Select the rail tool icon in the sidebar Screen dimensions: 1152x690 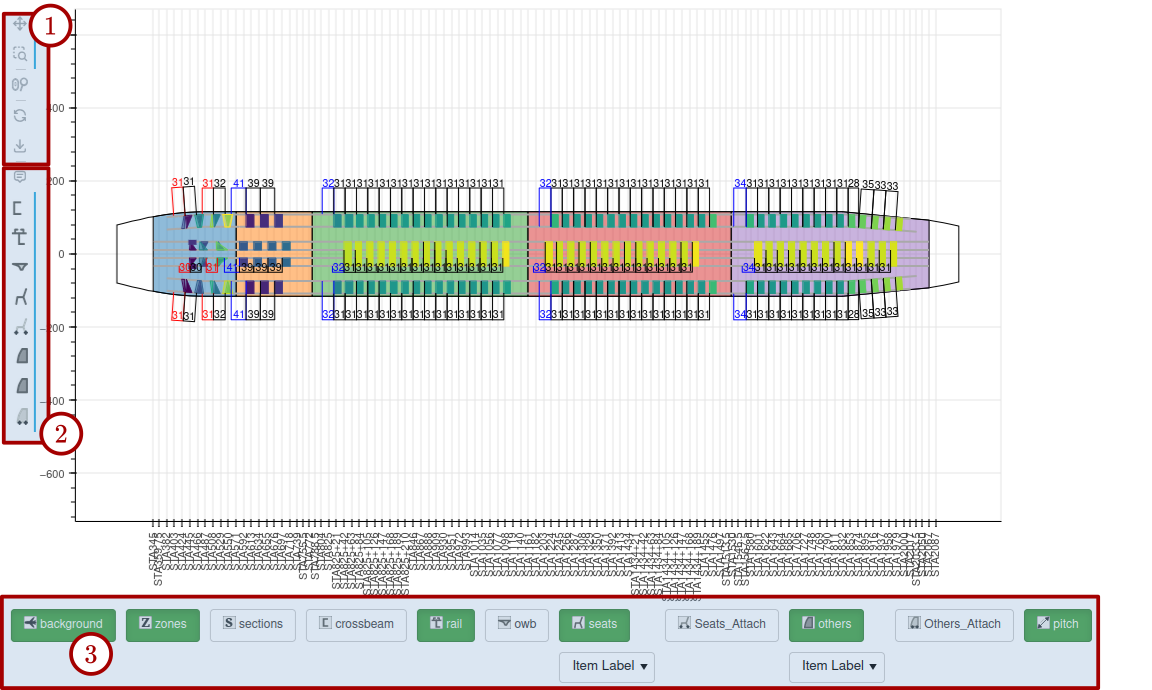20,238
